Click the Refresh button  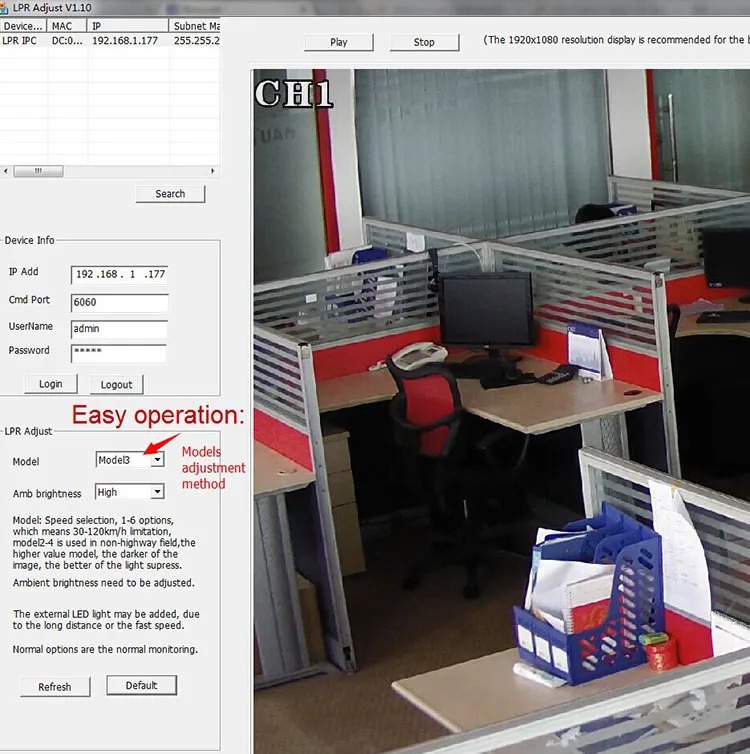click(x=55, y=687)
